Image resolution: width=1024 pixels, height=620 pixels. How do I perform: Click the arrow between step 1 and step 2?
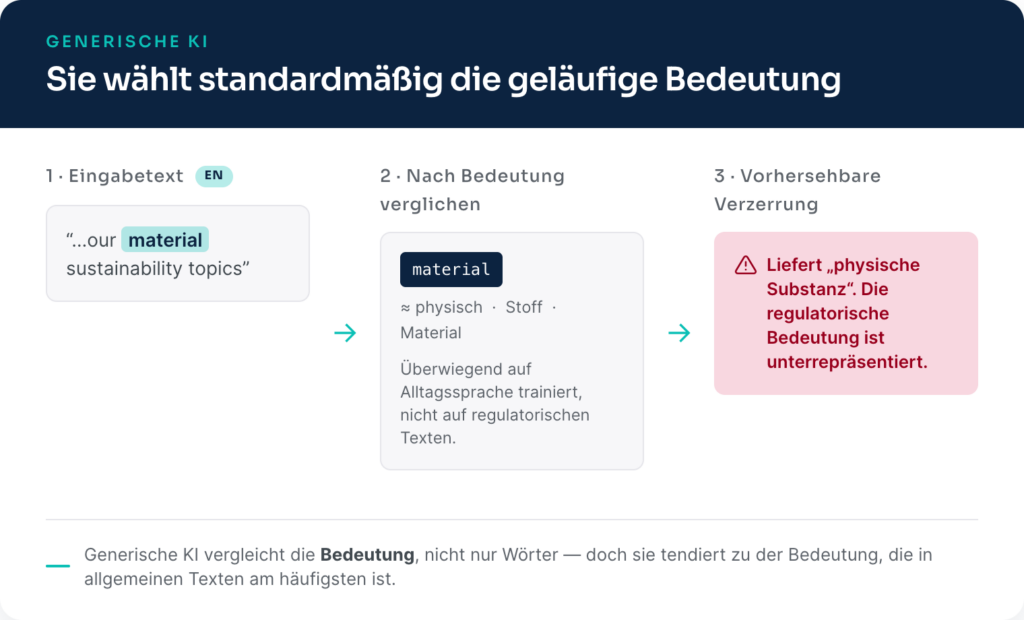tap(345, 333)
